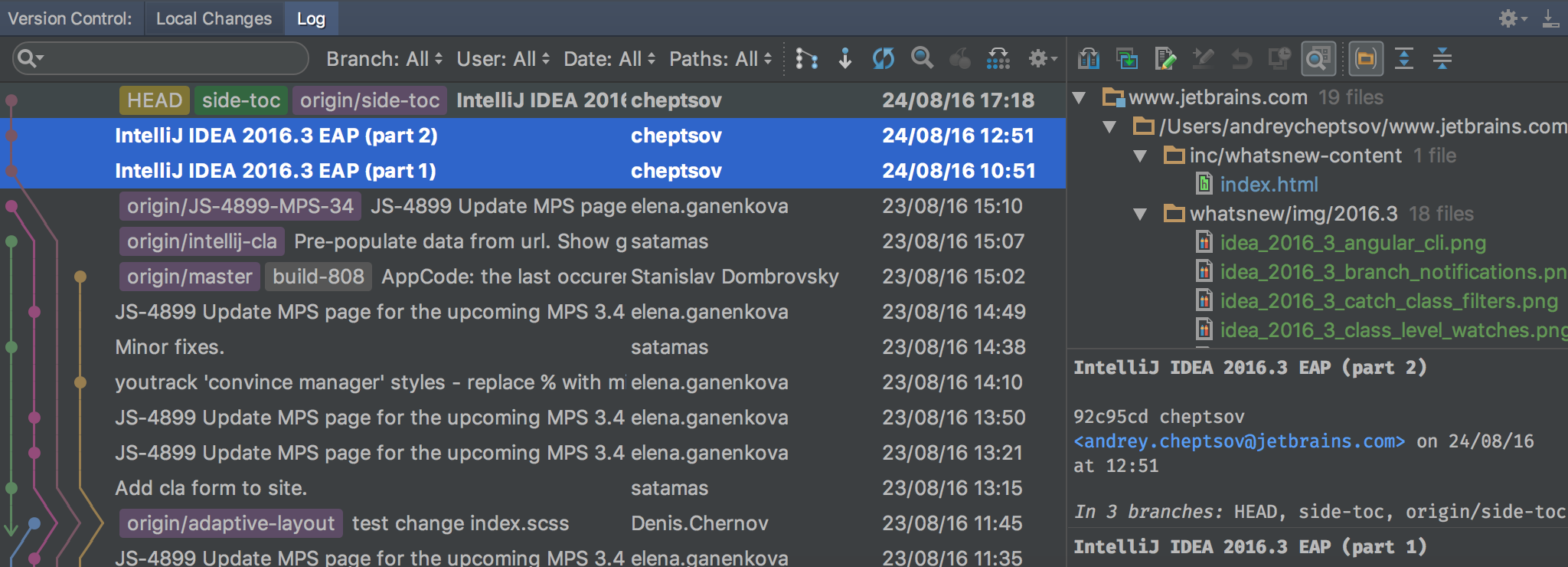Refresh the version control log

point(884,59)
